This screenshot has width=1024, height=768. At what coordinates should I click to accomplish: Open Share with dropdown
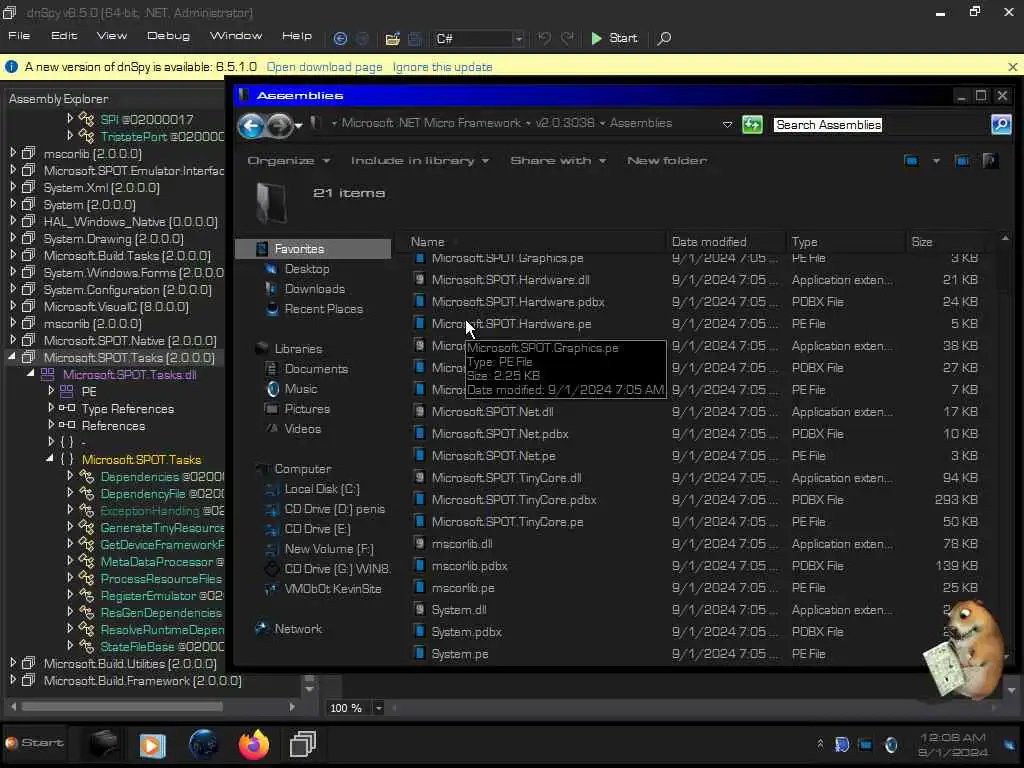[558, 161]
